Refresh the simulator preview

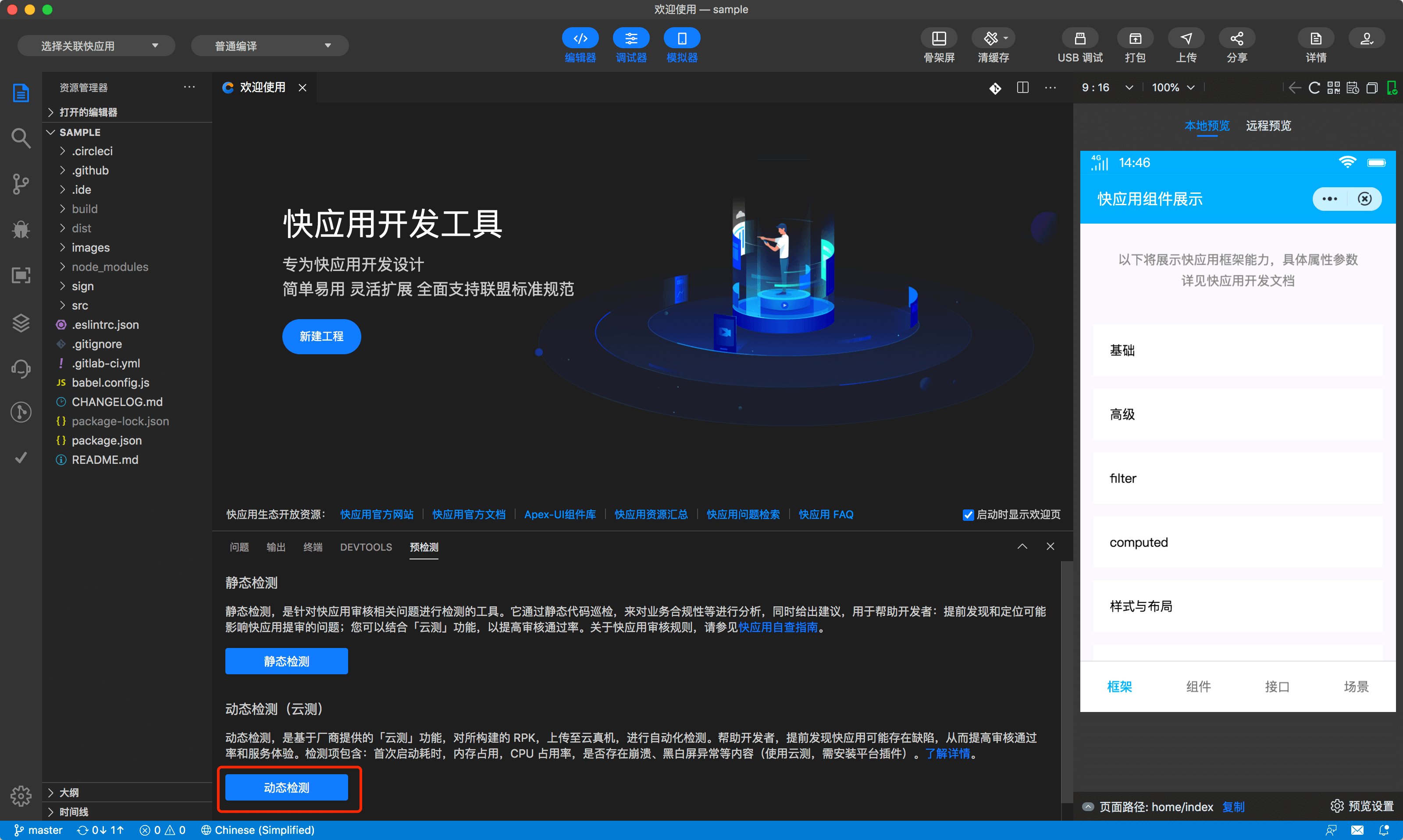coord(1314,88)
